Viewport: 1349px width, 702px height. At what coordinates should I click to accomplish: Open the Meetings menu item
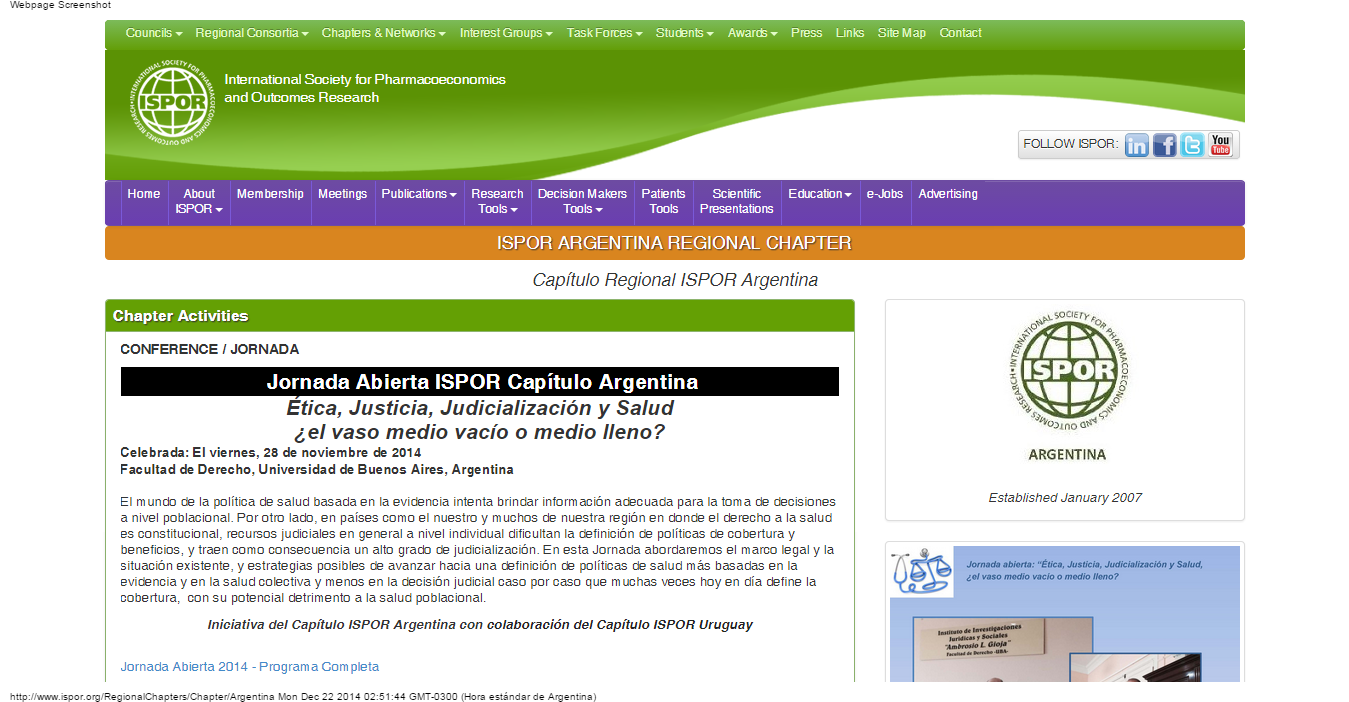343,194
